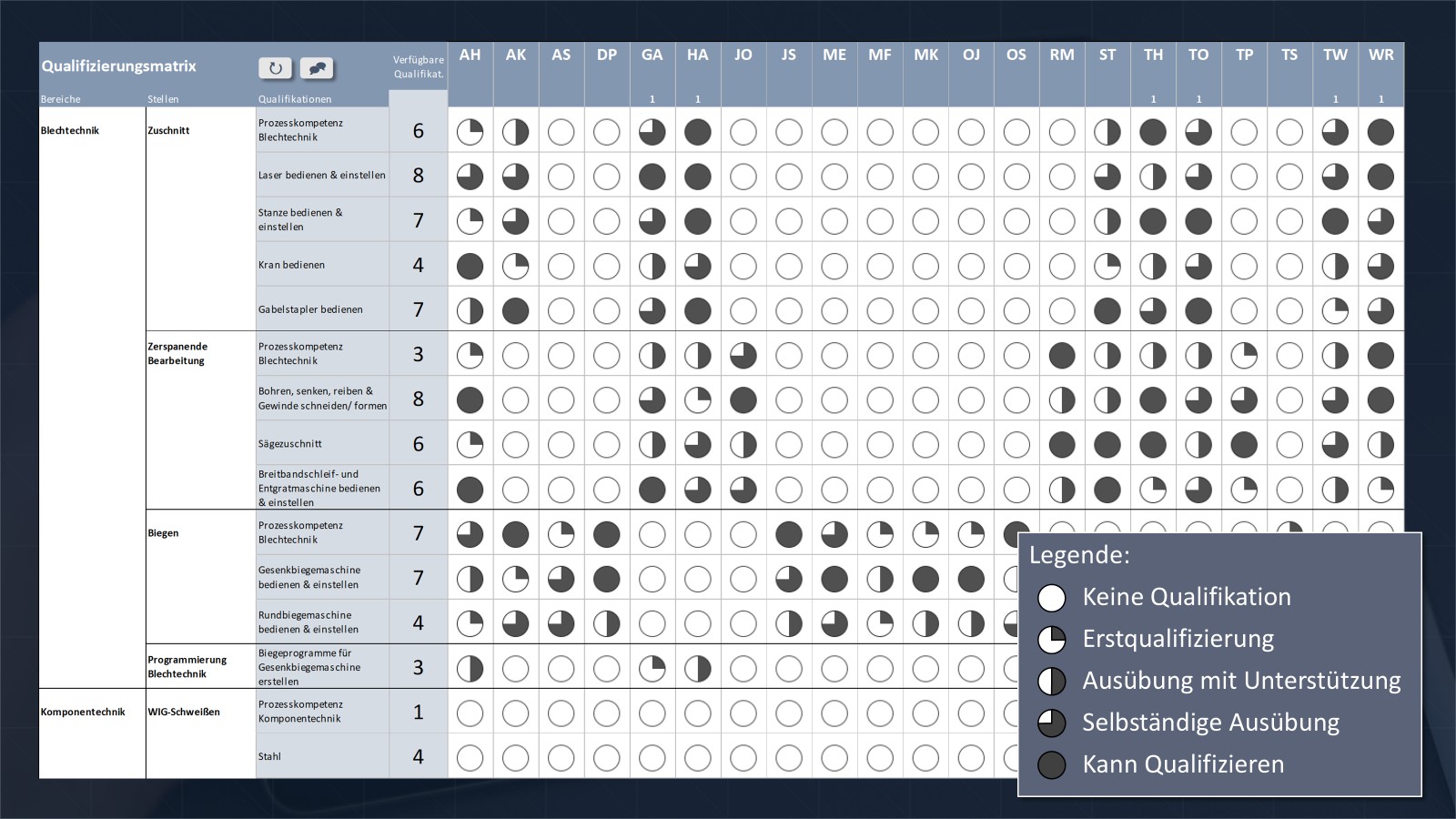Select the Programmierung Blechtechnik position cell

187,667
